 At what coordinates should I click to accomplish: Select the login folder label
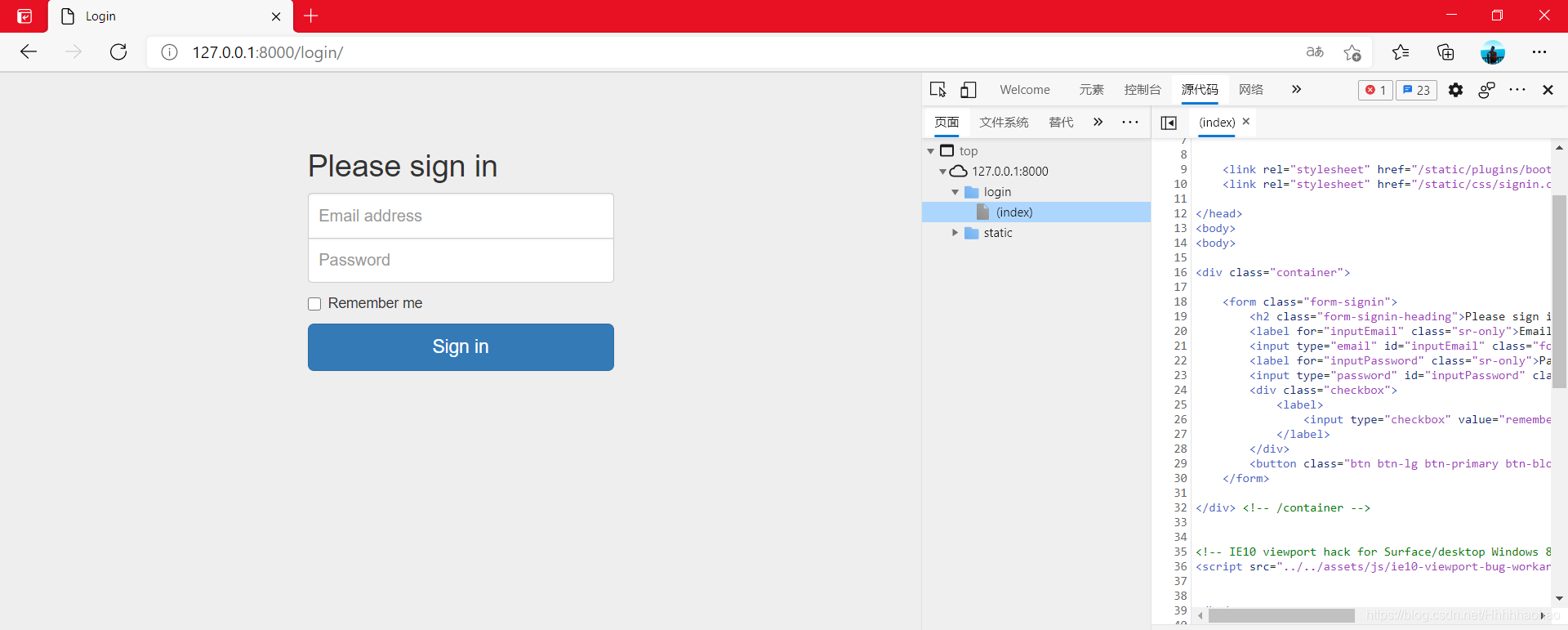point(997,192)
